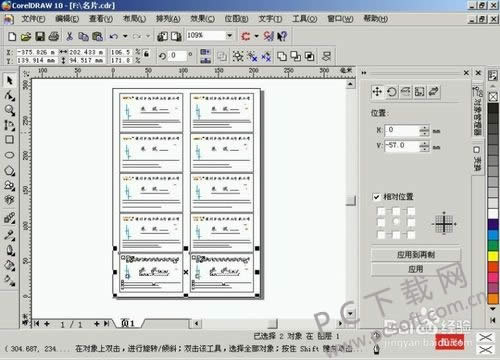Select the Outline pen tool

(x=9, y=250)
